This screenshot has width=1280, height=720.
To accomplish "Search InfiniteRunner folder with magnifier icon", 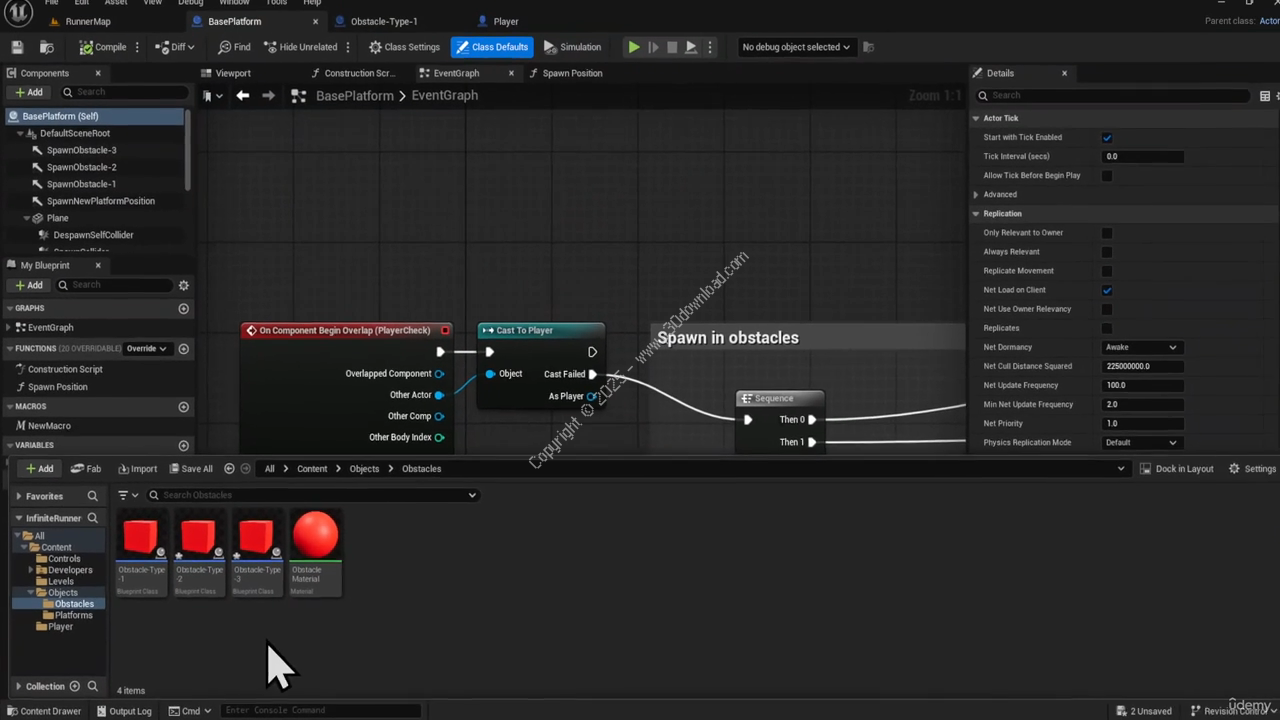I will 92,518.
